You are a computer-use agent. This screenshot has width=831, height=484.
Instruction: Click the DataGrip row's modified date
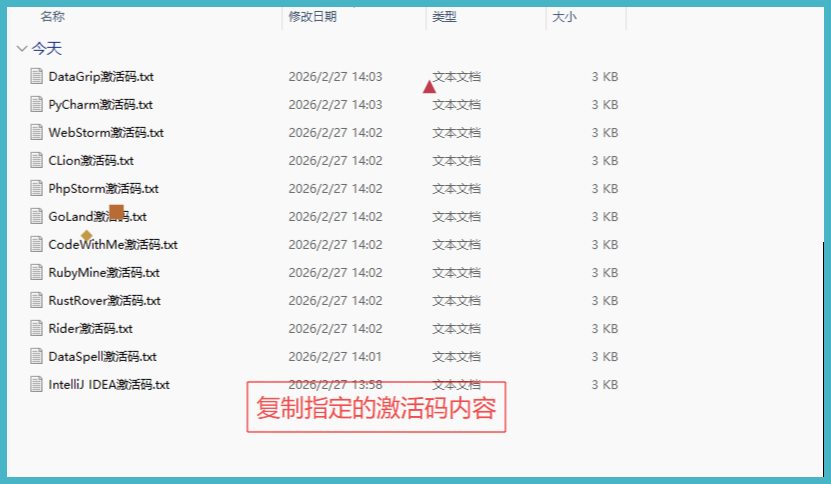(335, 76)
